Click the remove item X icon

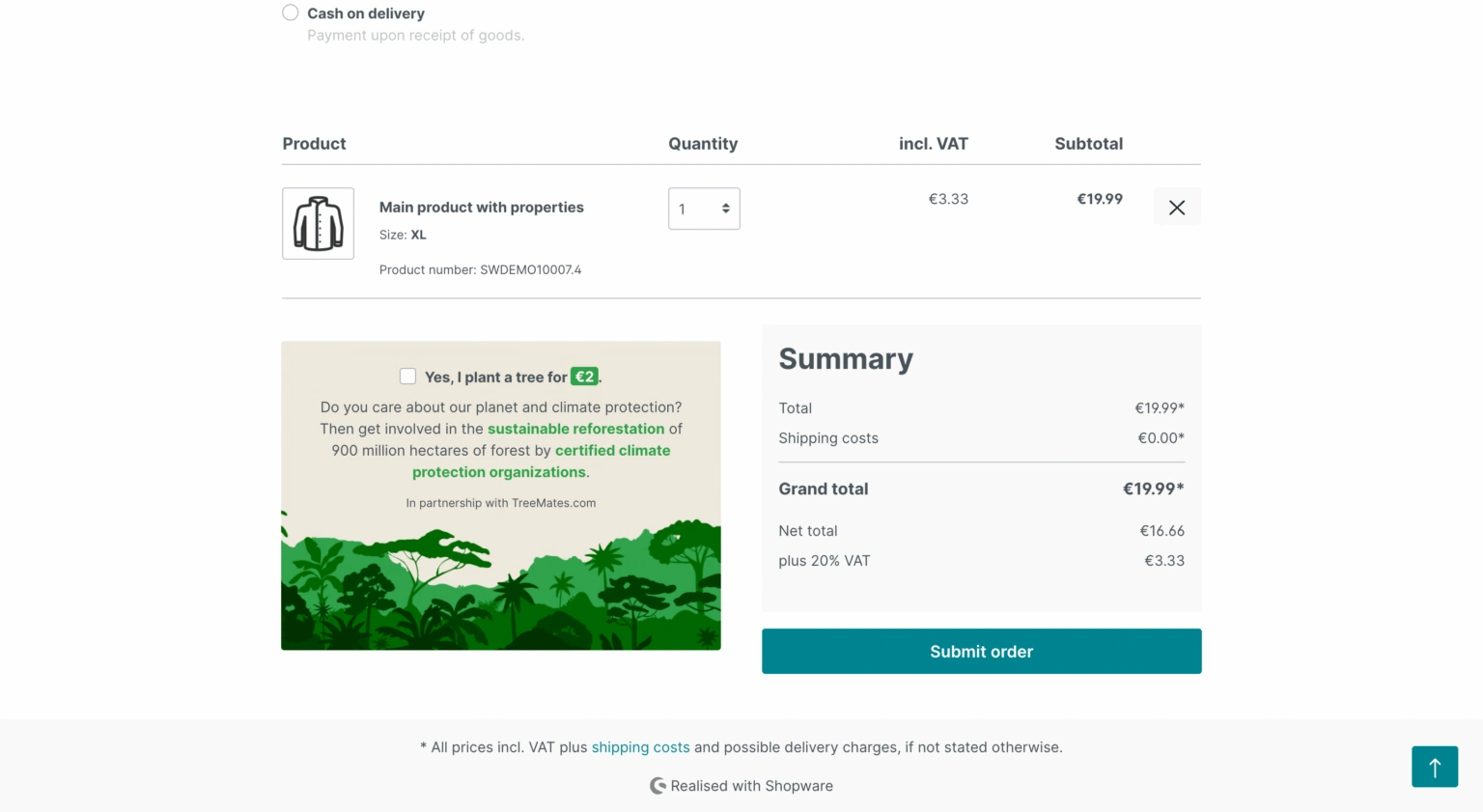[x=1177, y=206]
